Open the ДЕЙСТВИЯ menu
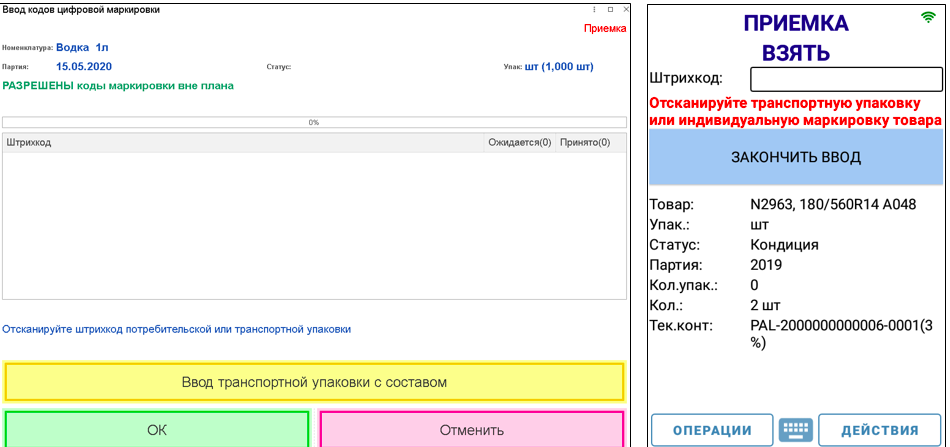 (x=880, y=430)
